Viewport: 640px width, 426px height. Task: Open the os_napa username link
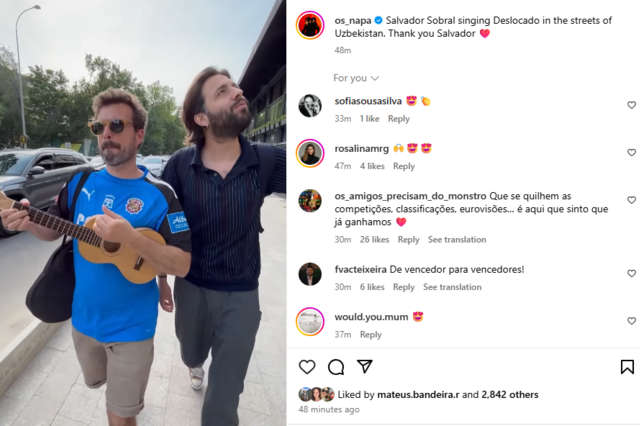(353, 20)
